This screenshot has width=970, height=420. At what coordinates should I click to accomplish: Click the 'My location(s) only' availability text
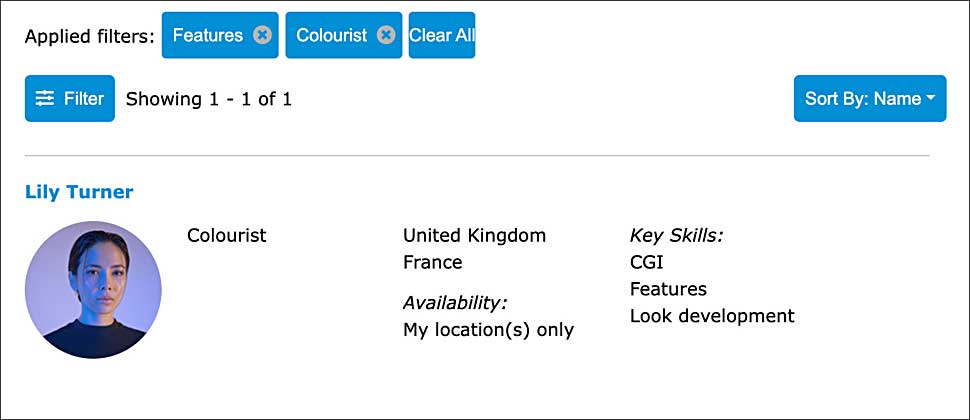click(x=488, y=330)
